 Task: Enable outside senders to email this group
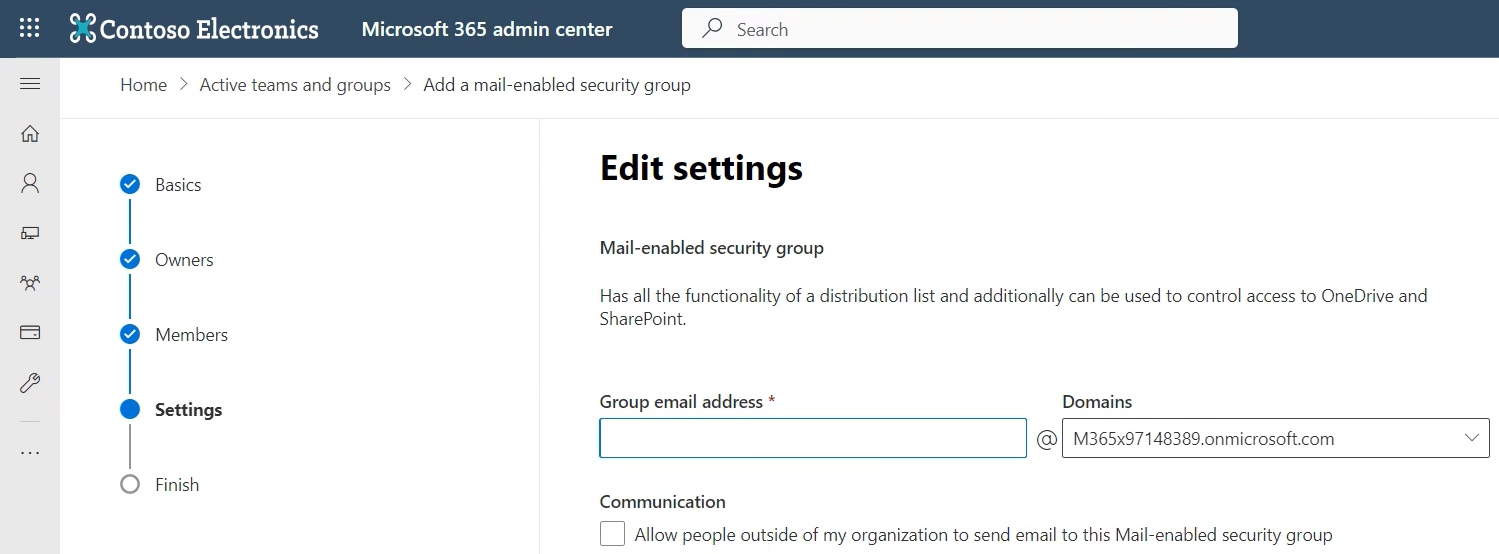point(613,534)
